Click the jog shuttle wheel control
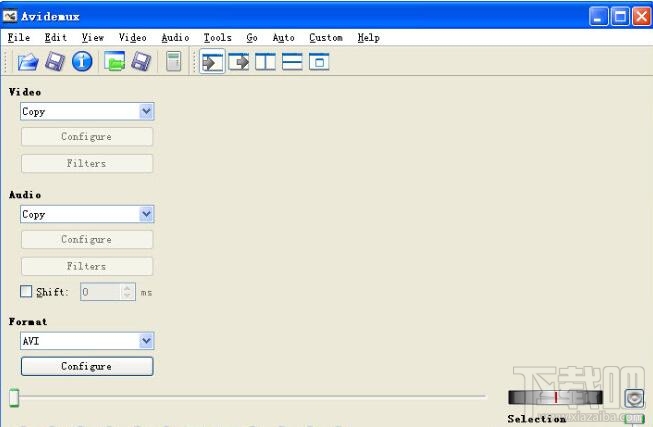This screenshot has width=653, height=427. point(555,397)
